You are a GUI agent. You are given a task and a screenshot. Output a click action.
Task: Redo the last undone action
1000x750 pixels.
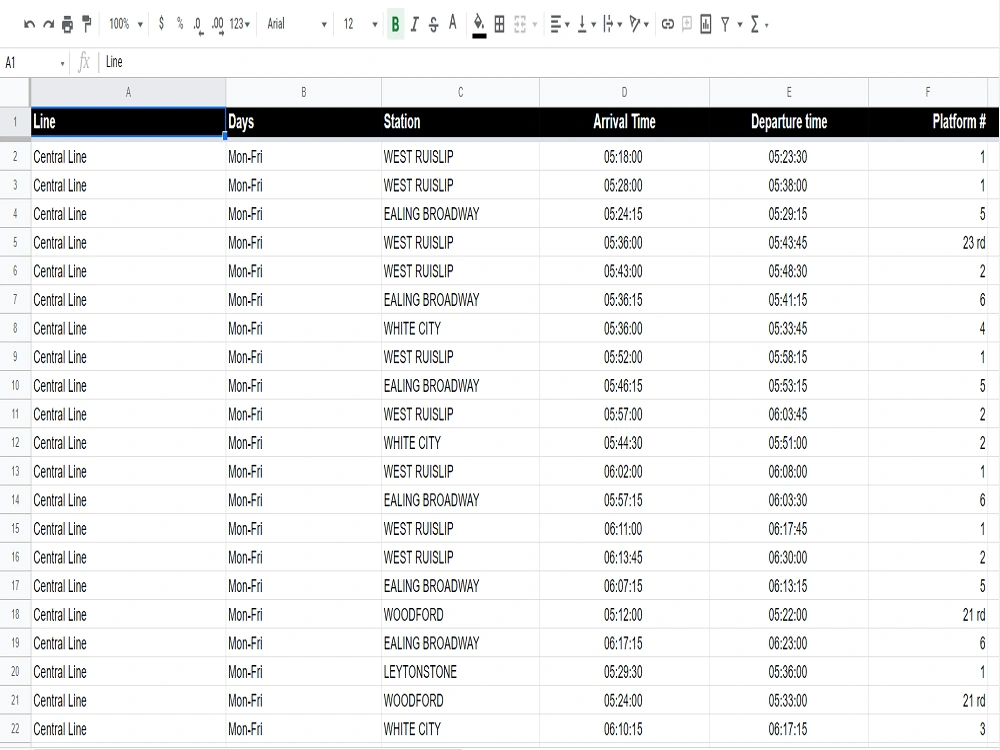(x=48, y=25)
